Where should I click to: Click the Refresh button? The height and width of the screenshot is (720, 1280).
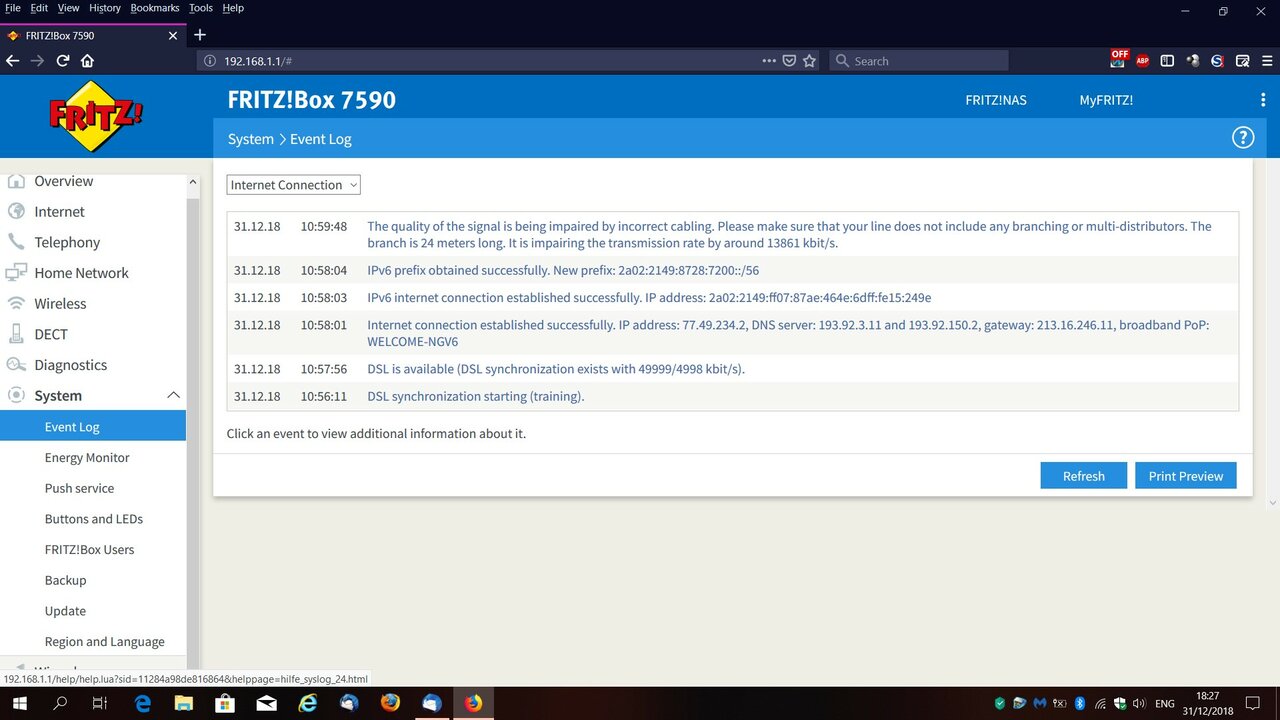point(1083,476)
